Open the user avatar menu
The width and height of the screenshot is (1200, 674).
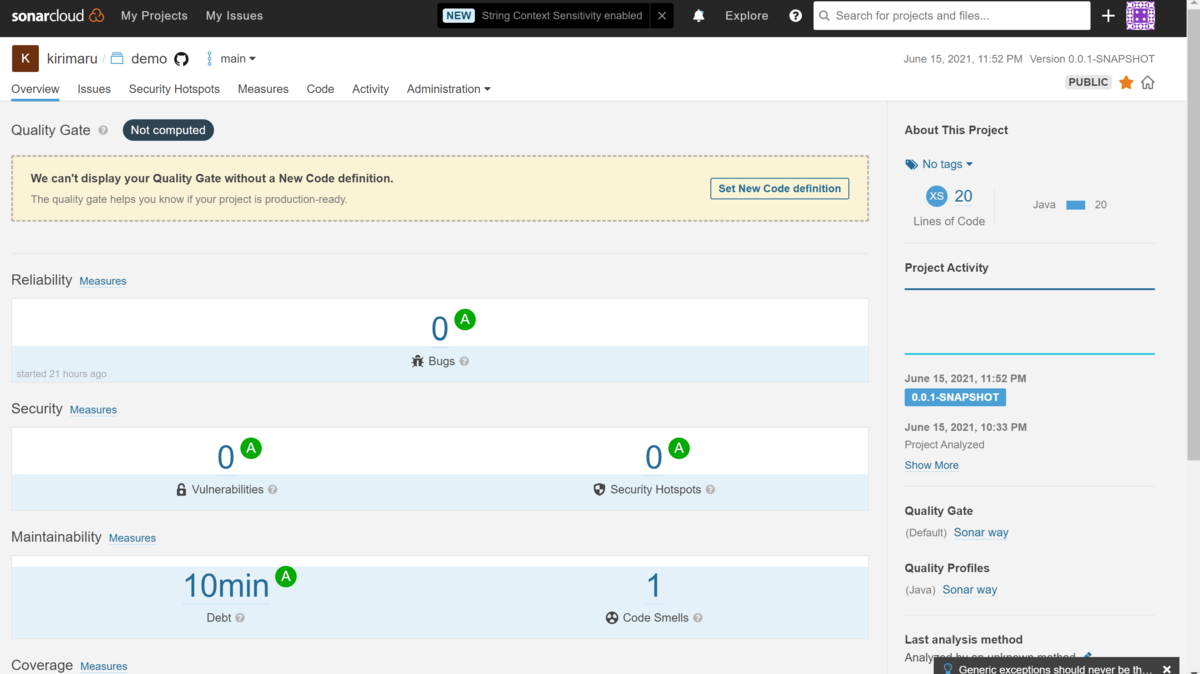point(1140,16)
